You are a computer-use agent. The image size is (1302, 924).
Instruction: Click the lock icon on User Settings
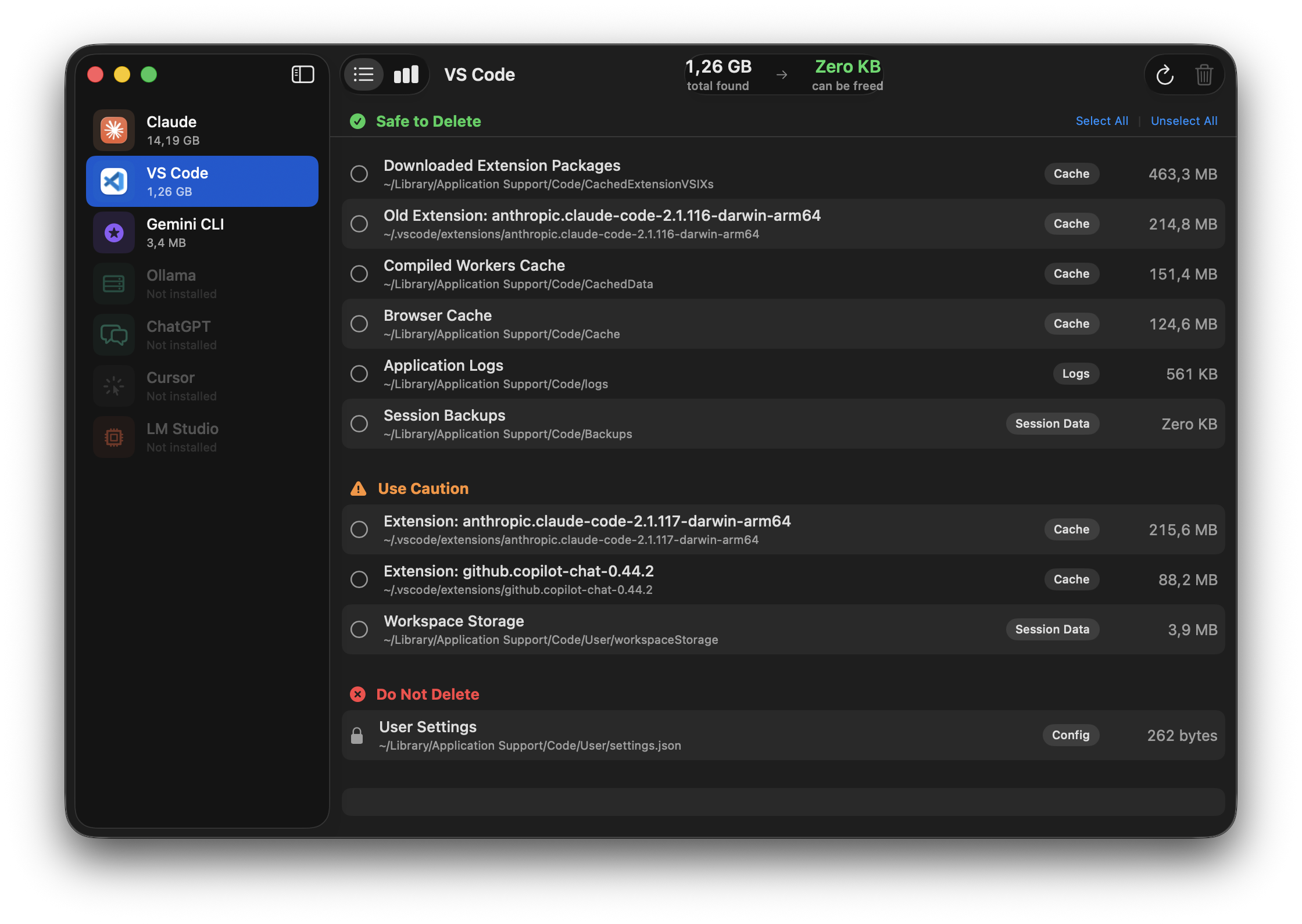click(358, 735)
